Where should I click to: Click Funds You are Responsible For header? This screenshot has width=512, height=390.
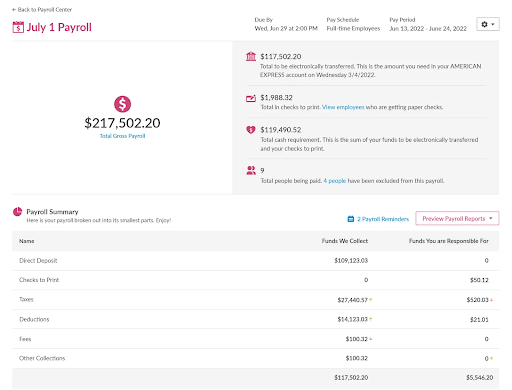tap(449, 241)
